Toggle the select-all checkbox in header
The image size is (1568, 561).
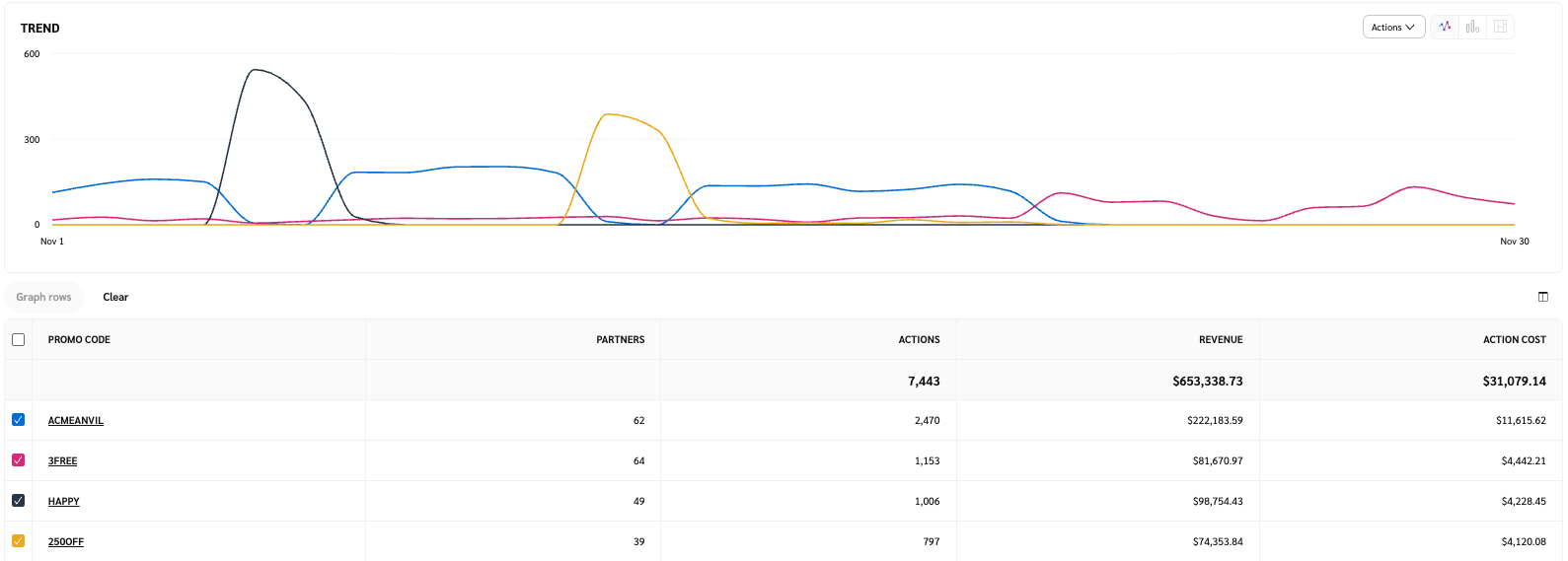(19, 339)
